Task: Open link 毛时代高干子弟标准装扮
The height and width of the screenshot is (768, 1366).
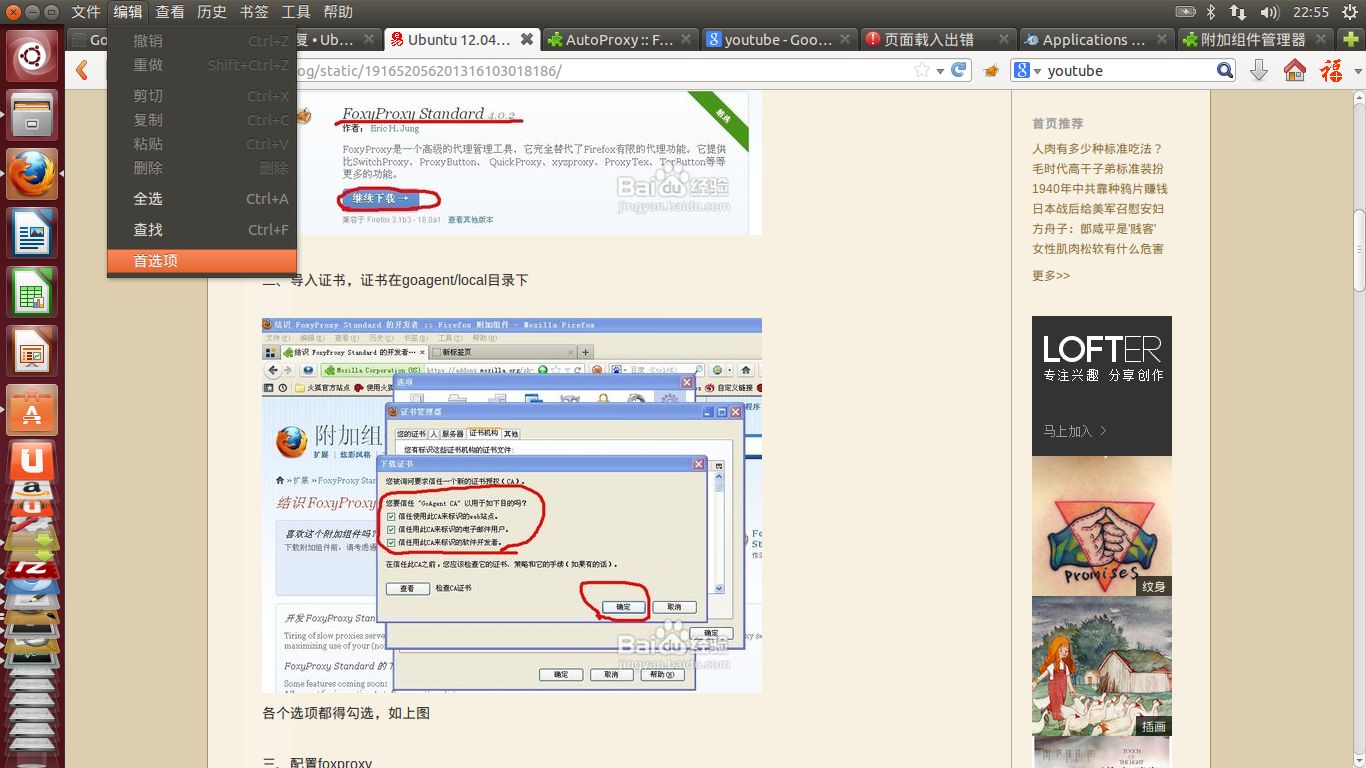Action: tap(1098, 169)
